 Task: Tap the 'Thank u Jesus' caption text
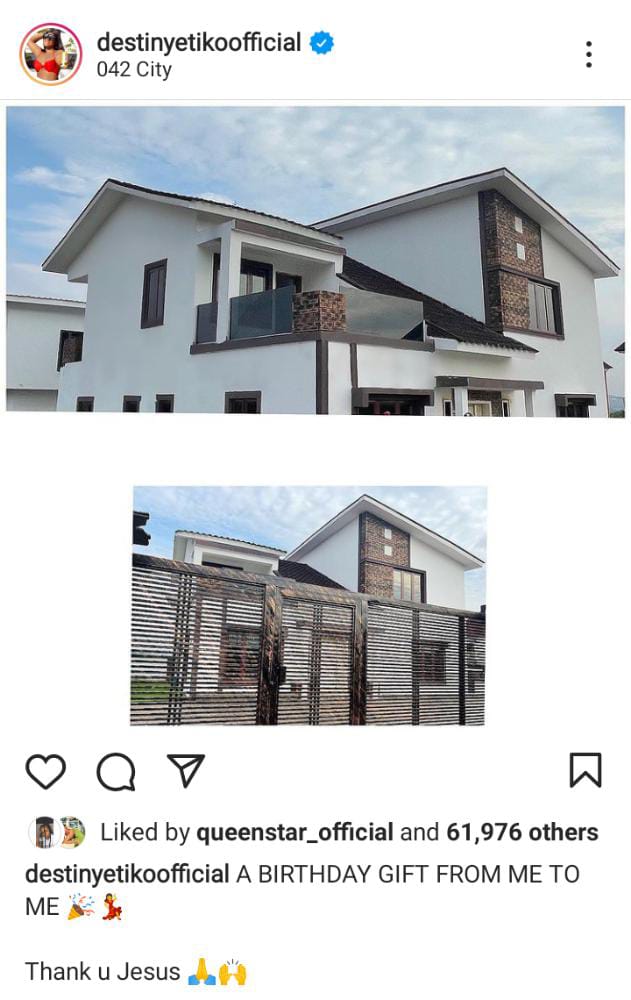(x=103, y=972)
